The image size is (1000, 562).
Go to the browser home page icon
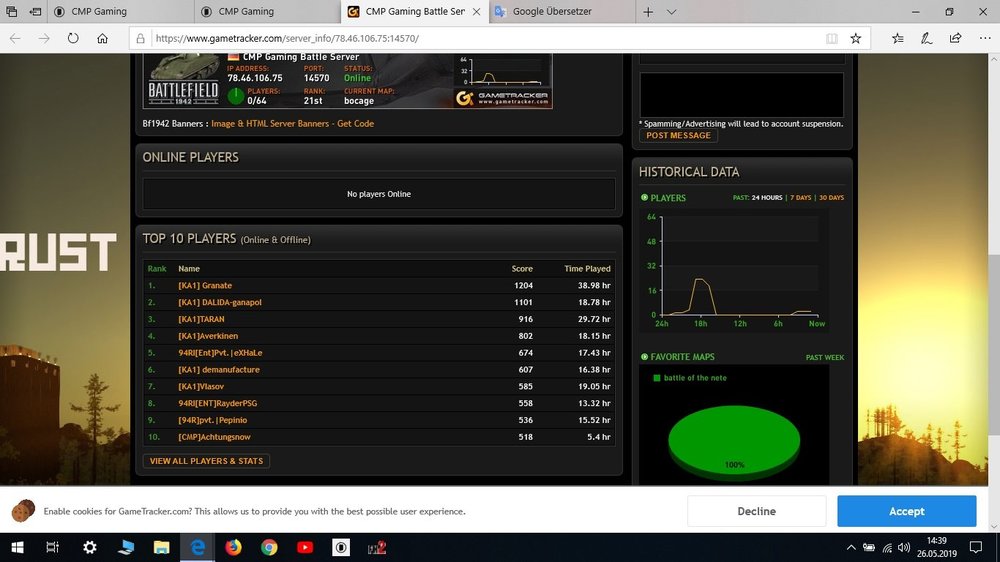(102, 38)
